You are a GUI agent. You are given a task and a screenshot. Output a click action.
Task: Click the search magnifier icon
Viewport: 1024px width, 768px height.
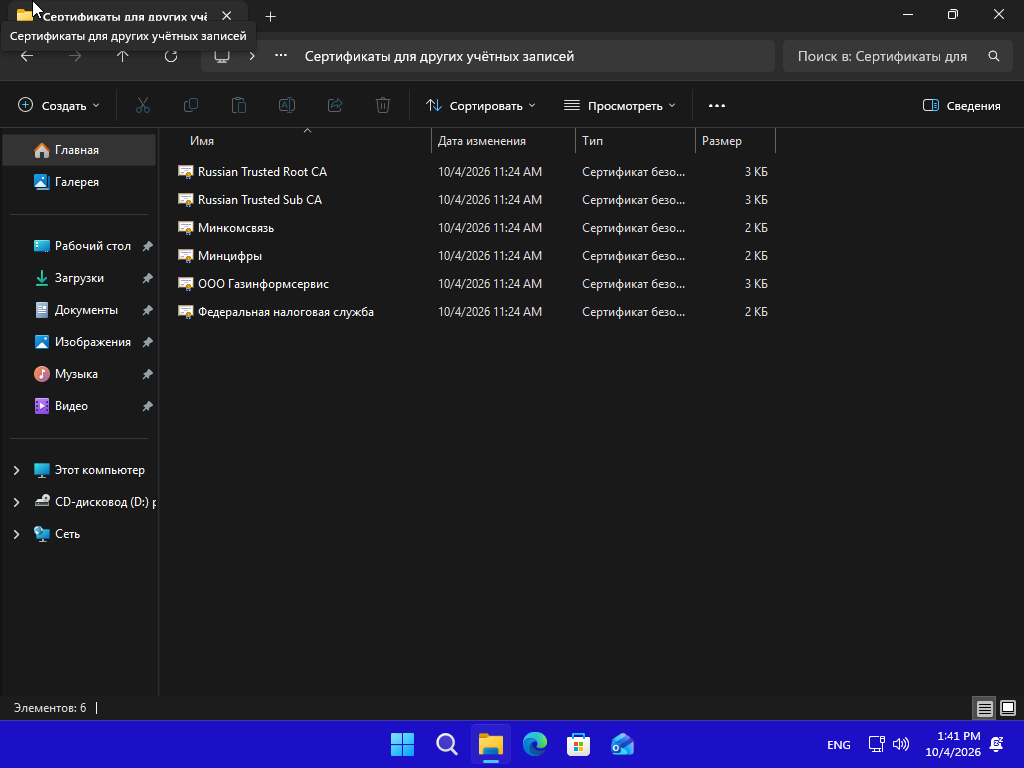[x=993, y=56]
